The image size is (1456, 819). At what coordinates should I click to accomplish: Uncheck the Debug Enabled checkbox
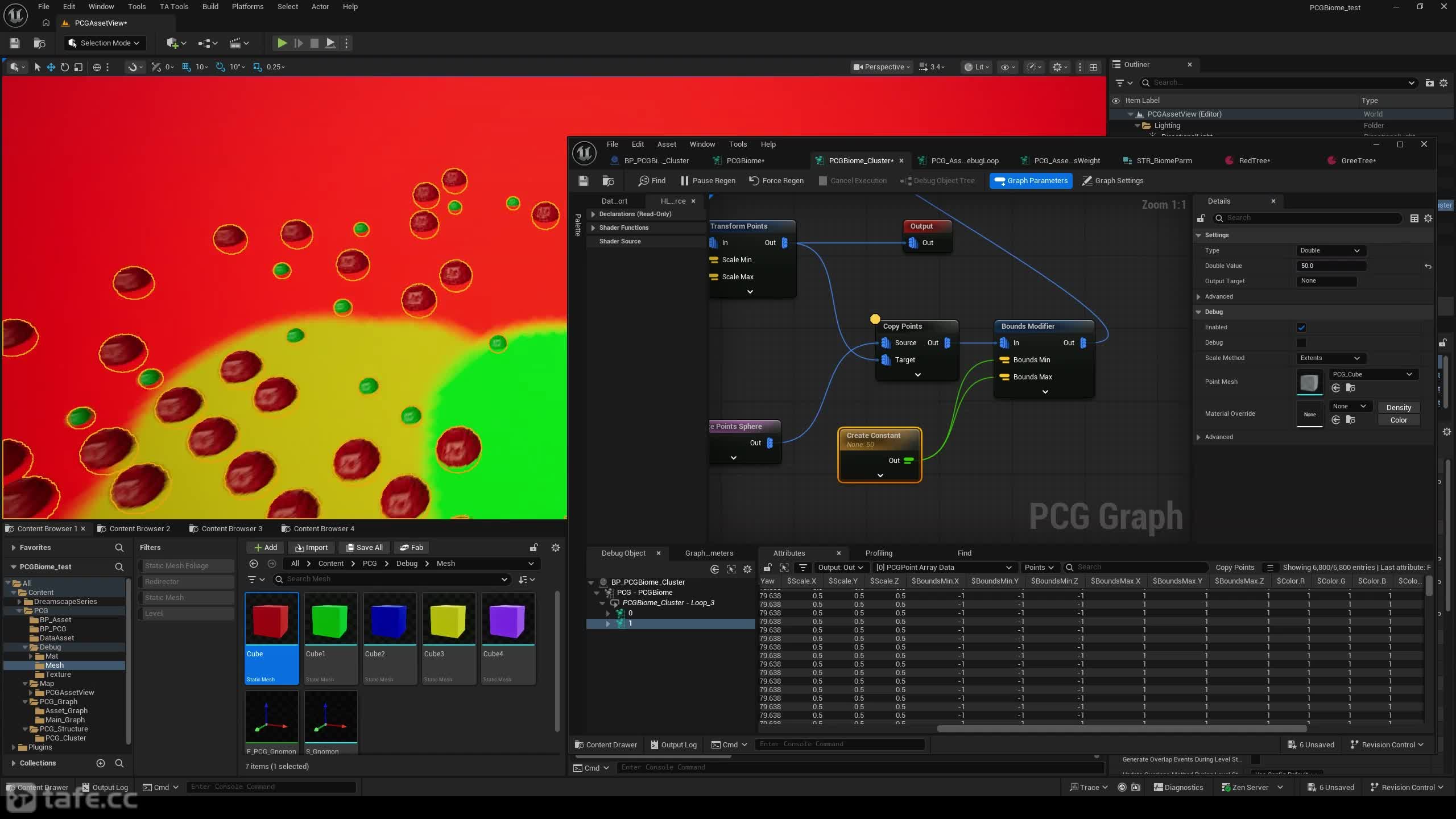tap(1301, 328)
